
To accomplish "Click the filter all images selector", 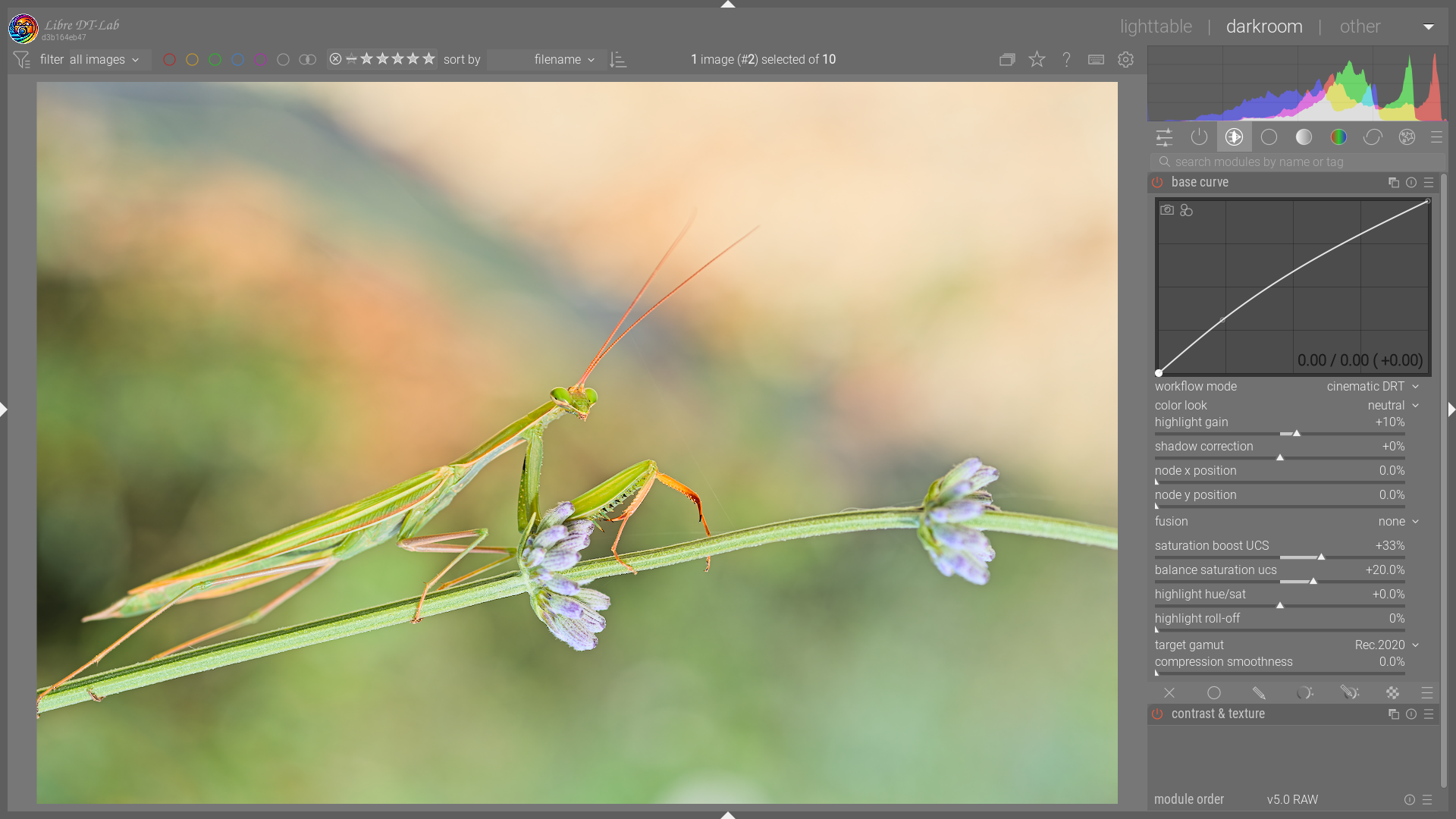I will coord(105,59).
